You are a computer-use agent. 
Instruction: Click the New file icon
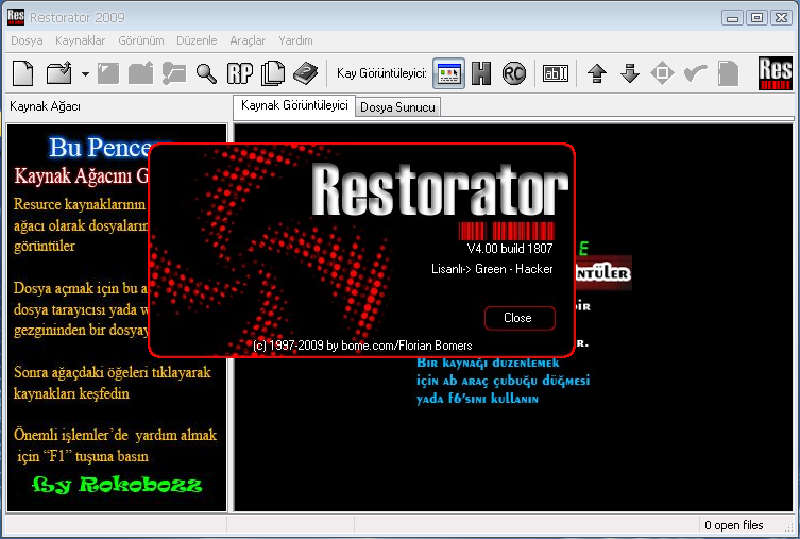(23, 73)
